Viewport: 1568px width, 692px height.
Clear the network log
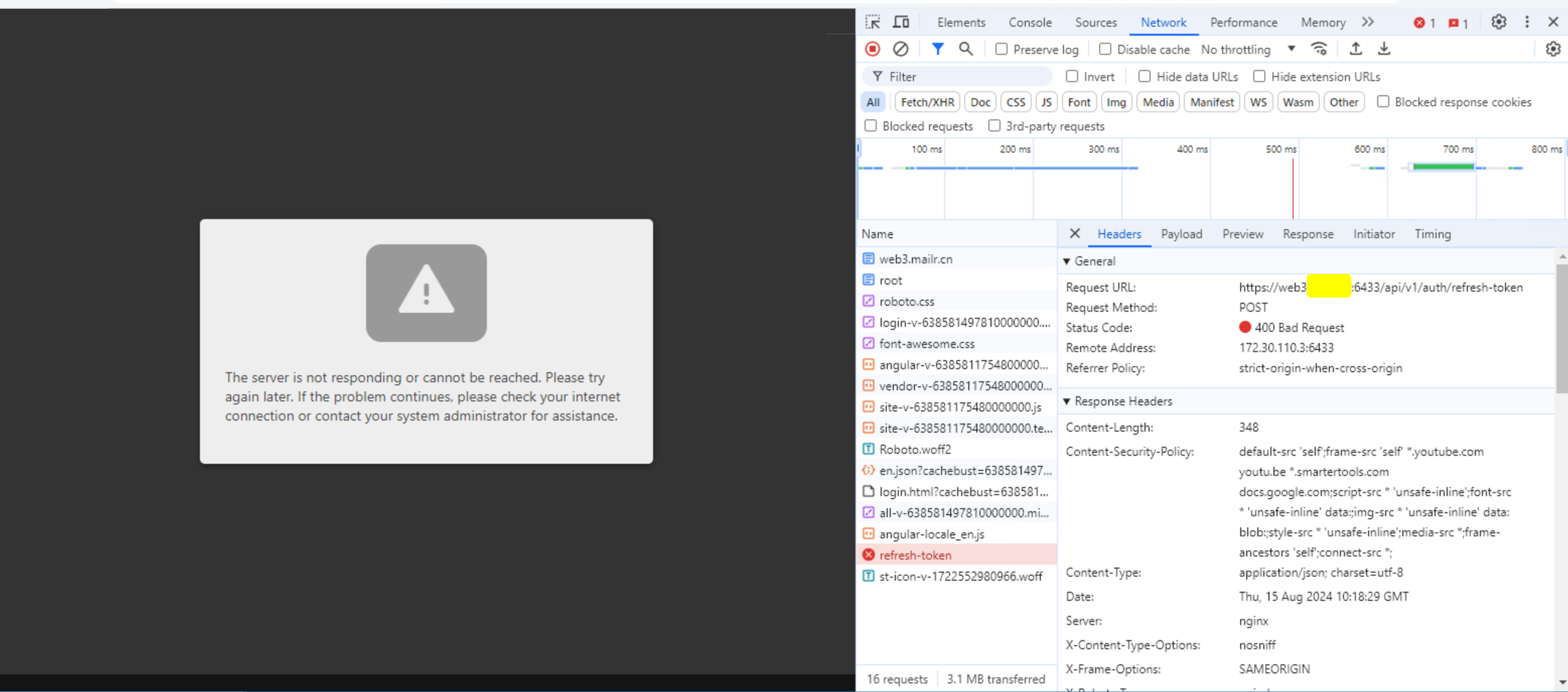(x=900, y=49)
